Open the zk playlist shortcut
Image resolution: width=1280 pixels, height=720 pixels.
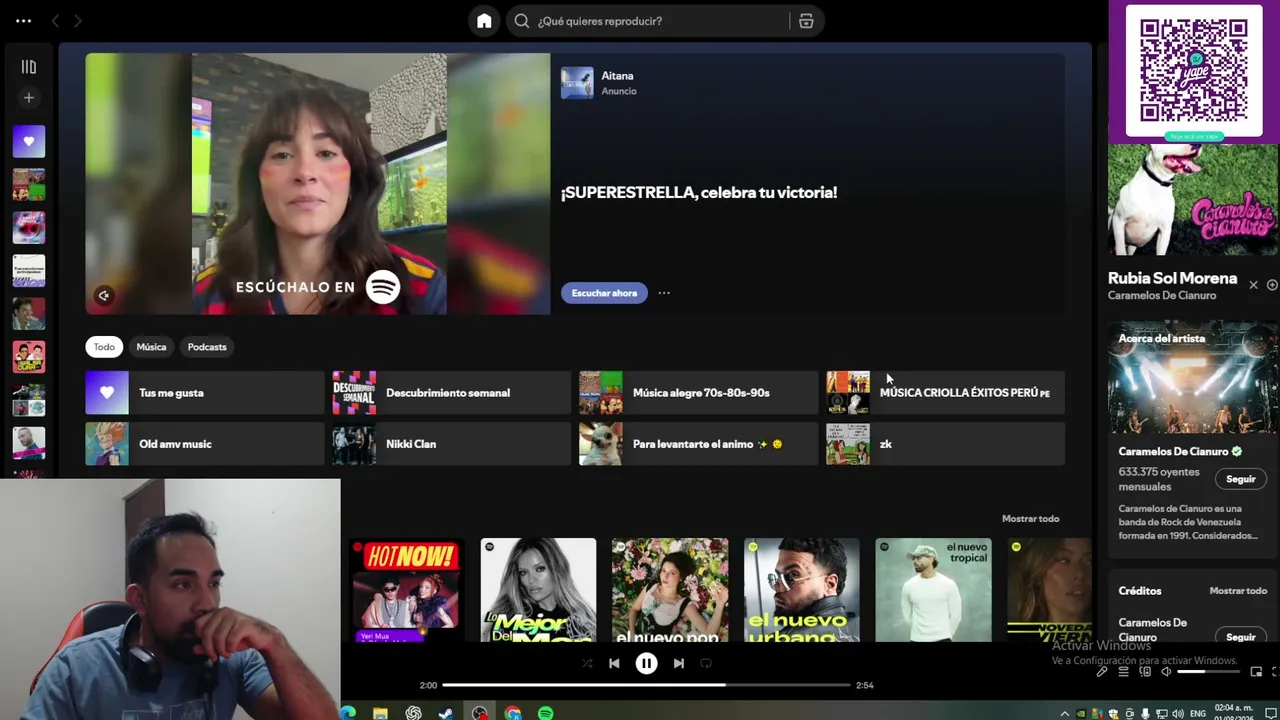point(945,444)
